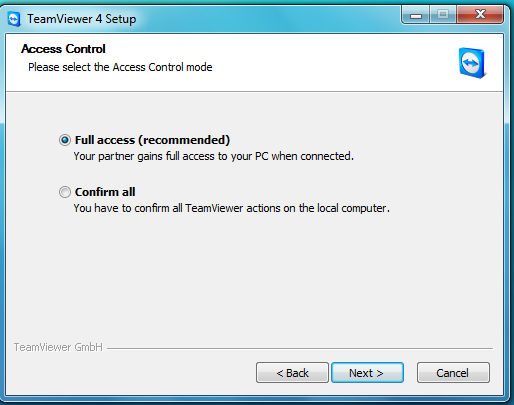Click the "You have to confirm all" description
The width and height of the screenshot is (514, 405).
click(232, 208)
